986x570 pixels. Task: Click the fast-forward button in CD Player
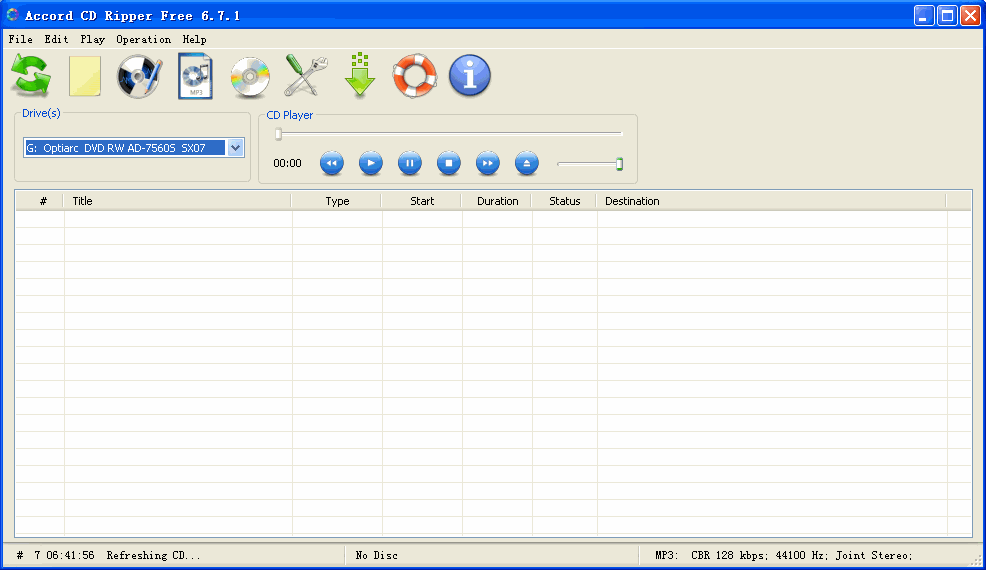coord(487,163)
